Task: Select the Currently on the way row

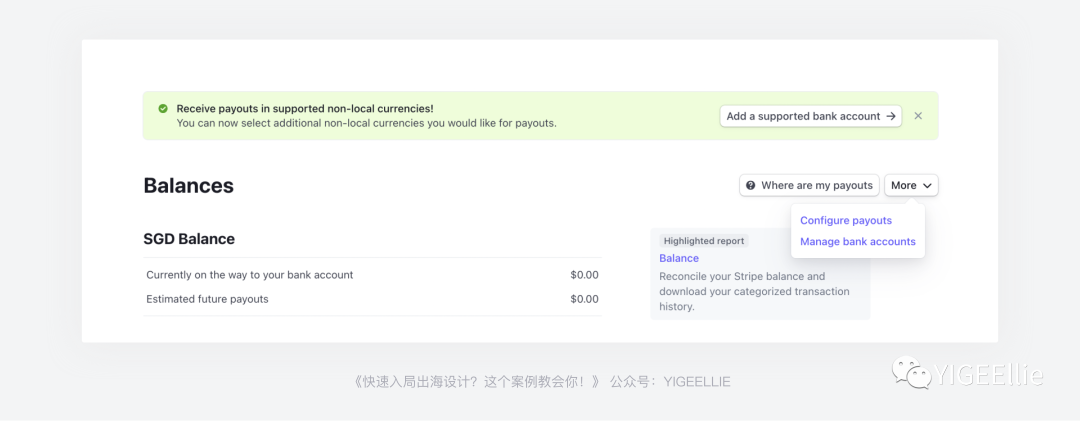Action: [x=249, y=274]
